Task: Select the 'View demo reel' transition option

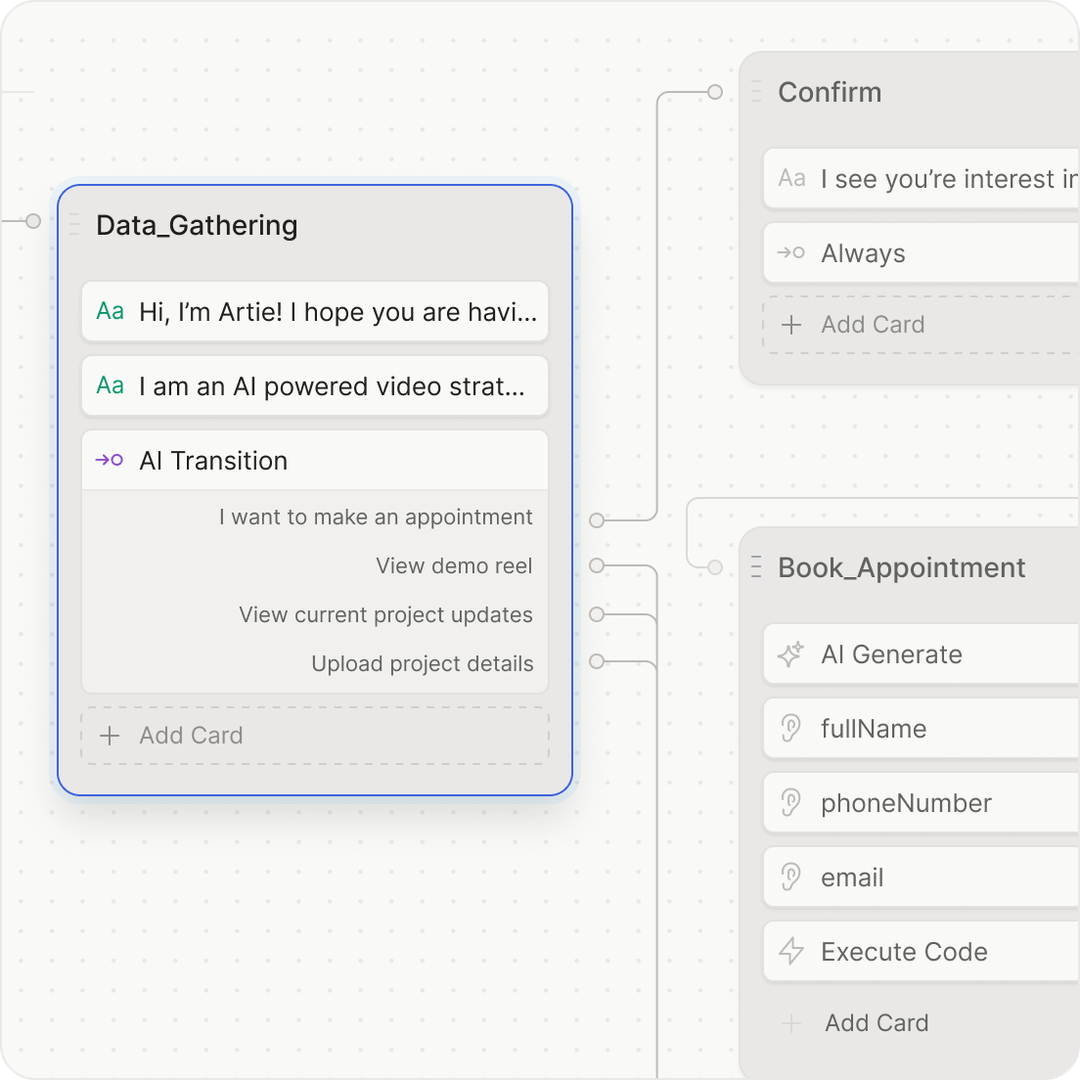Action: [454, 565]
